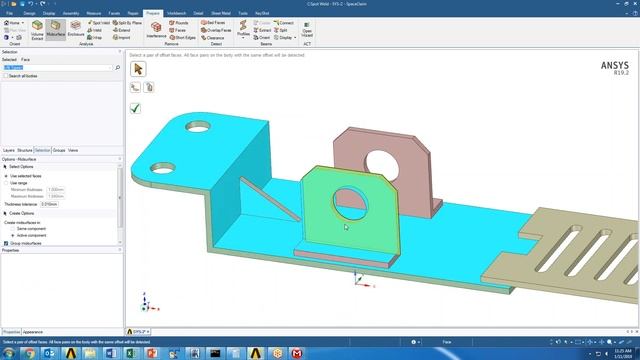This screenshot has width=640, height=360.
Task: Choose the Split beams tool
Action: (x=280, y=30)
